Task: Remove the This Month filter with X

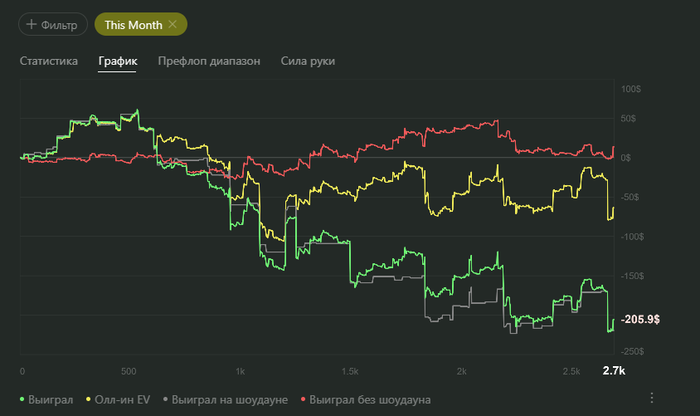Action: (x=173, y=25)
